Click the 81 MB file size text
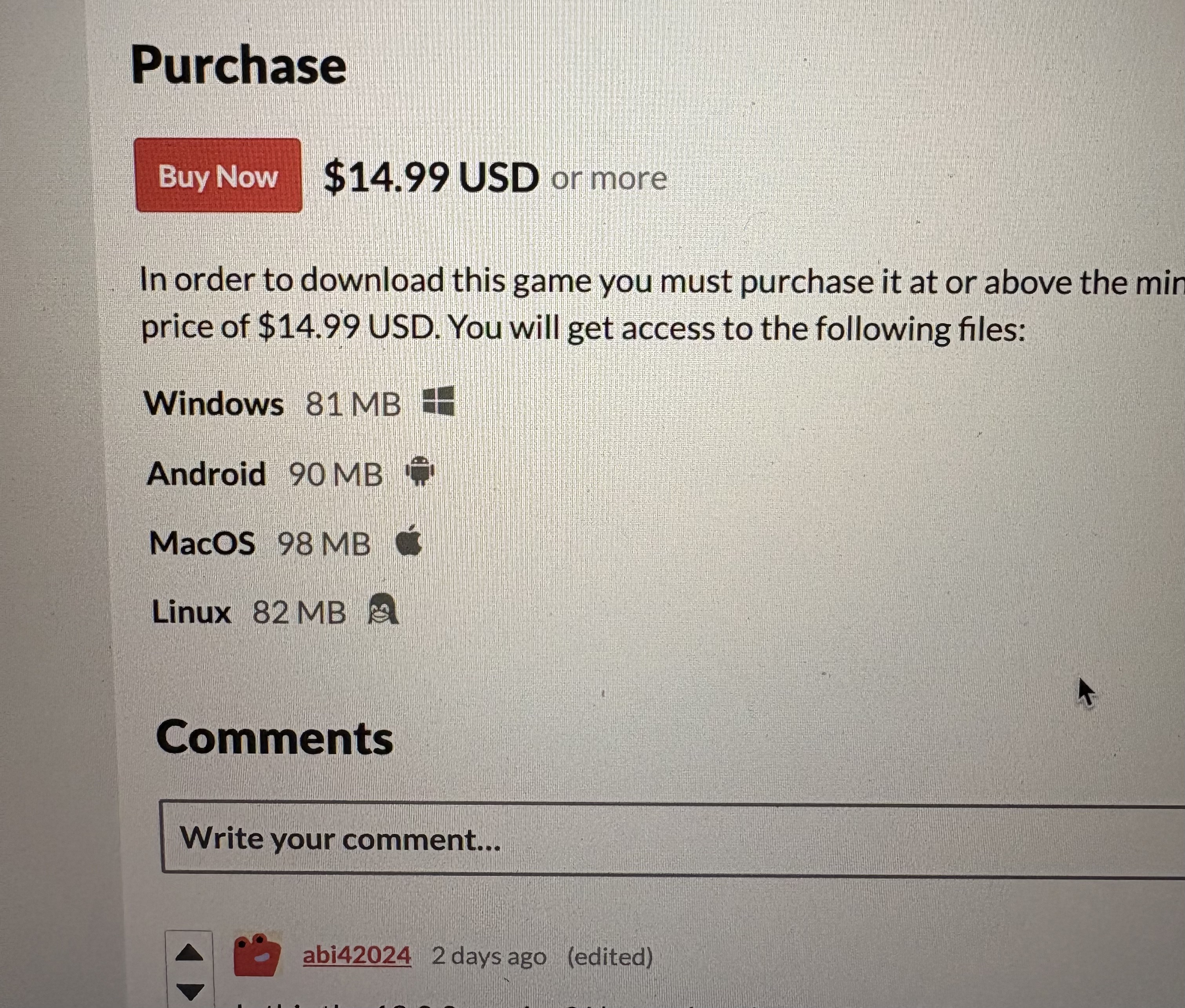The width and height of the screenshot is (1185, 1008). click(353, 405)
